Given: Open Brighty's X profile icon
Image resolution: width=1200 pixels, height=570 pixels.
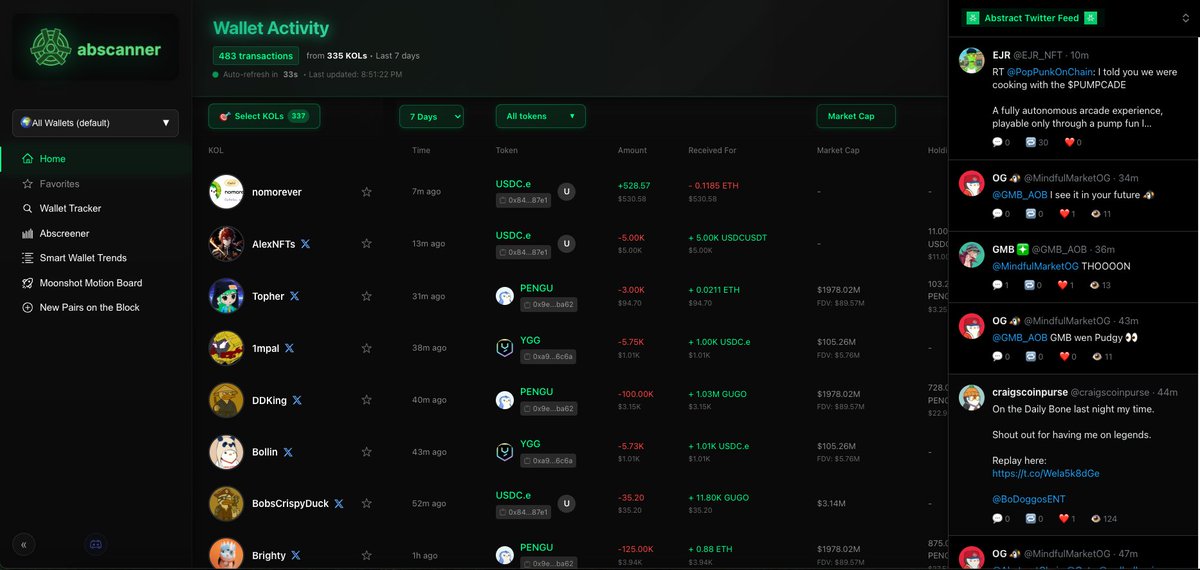Looking at the screenshot, I should (296, 555).
